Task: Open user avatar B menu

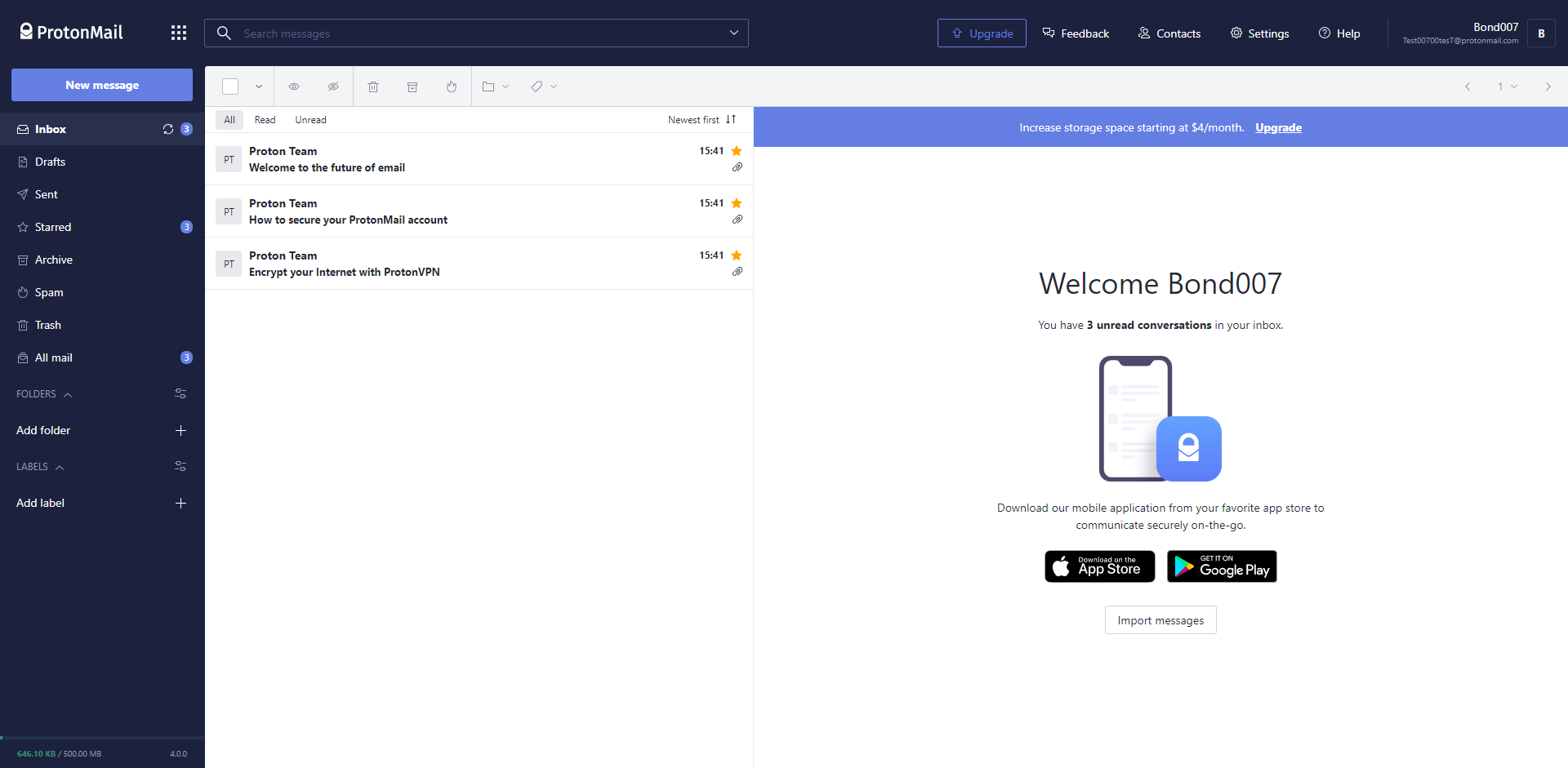Action: pyautogui.click(x=1541, y=33)
